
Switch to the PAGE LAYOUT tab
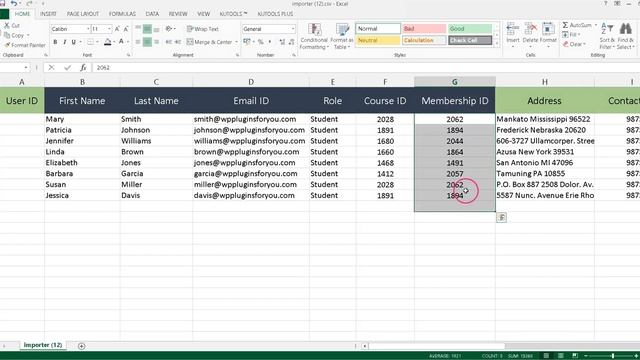point(83,14)
